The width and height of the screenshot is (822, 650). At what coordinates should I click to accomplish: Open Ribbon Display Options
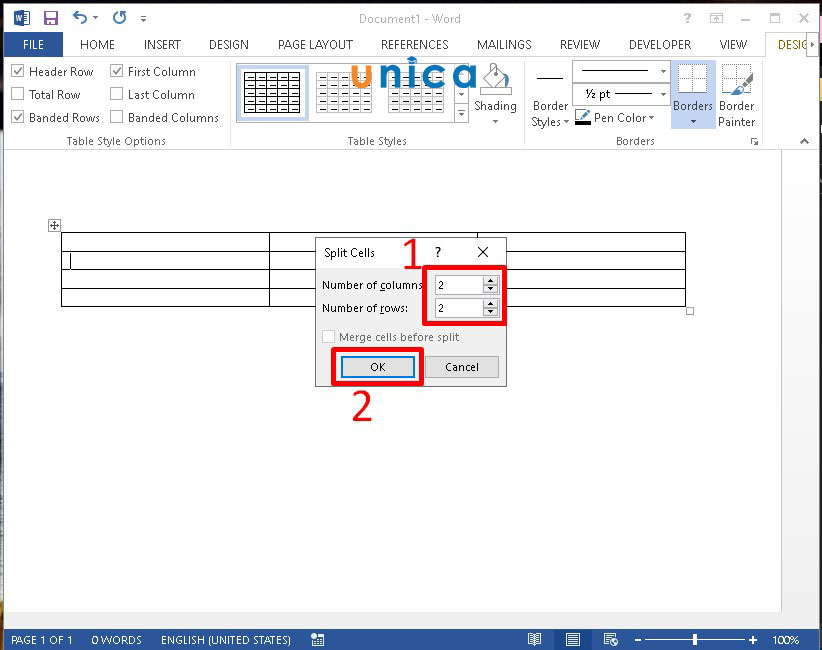pos(716,18)
